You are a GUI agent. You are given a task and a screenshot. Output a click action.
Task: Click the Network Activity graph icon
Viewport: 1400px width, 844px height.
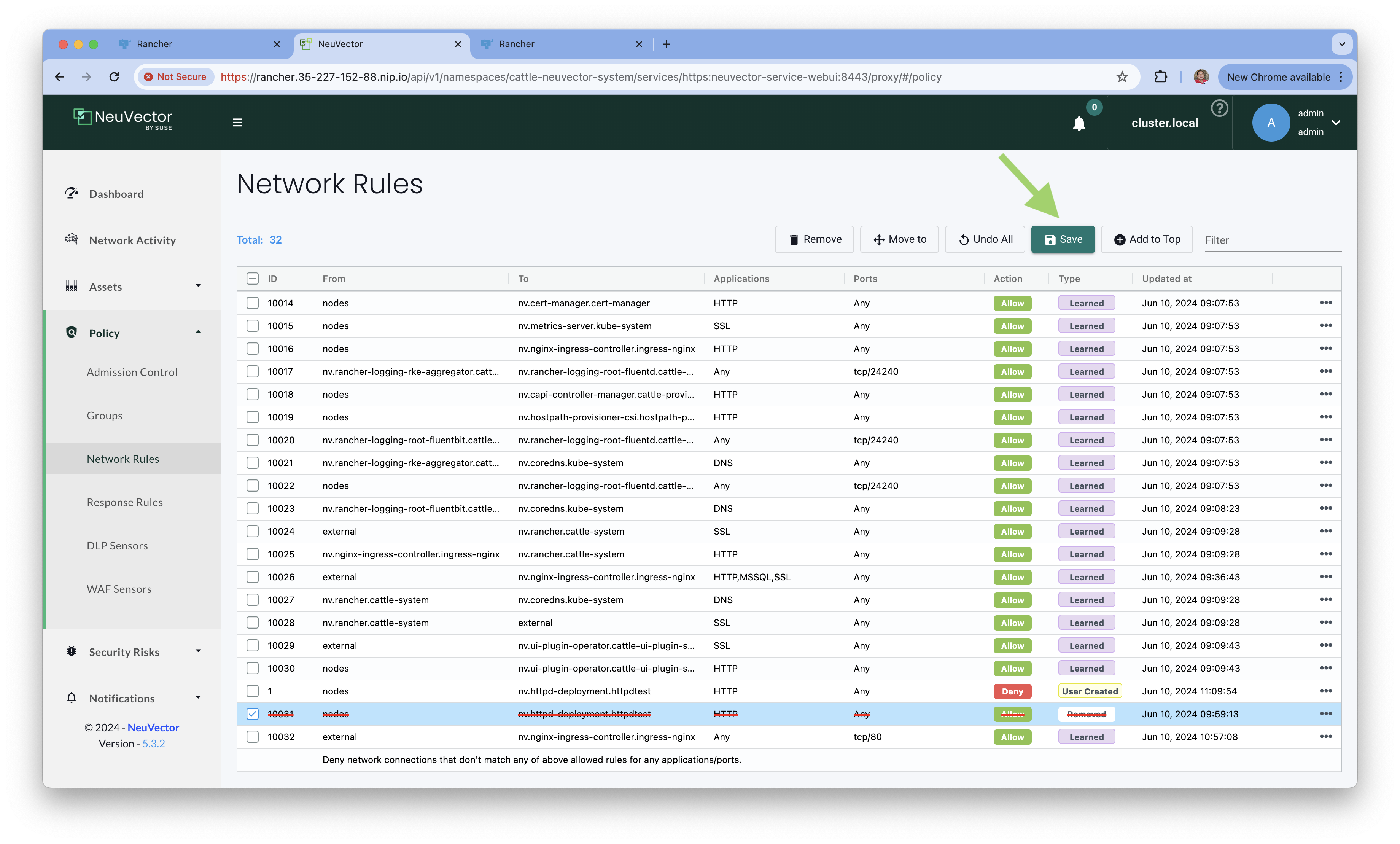[x=72, y=239]
